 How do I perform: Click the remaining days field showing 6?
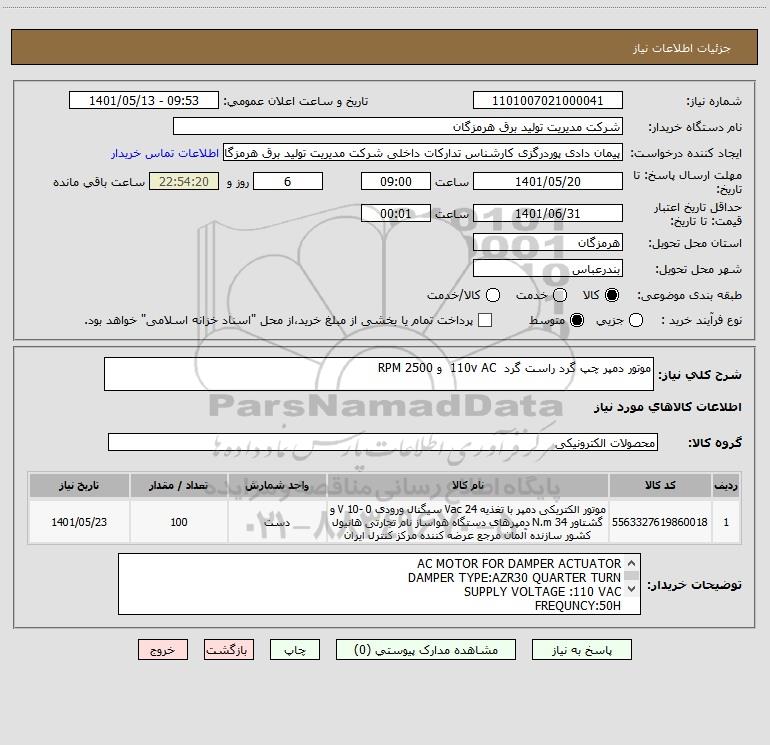(x=288, y=181)
